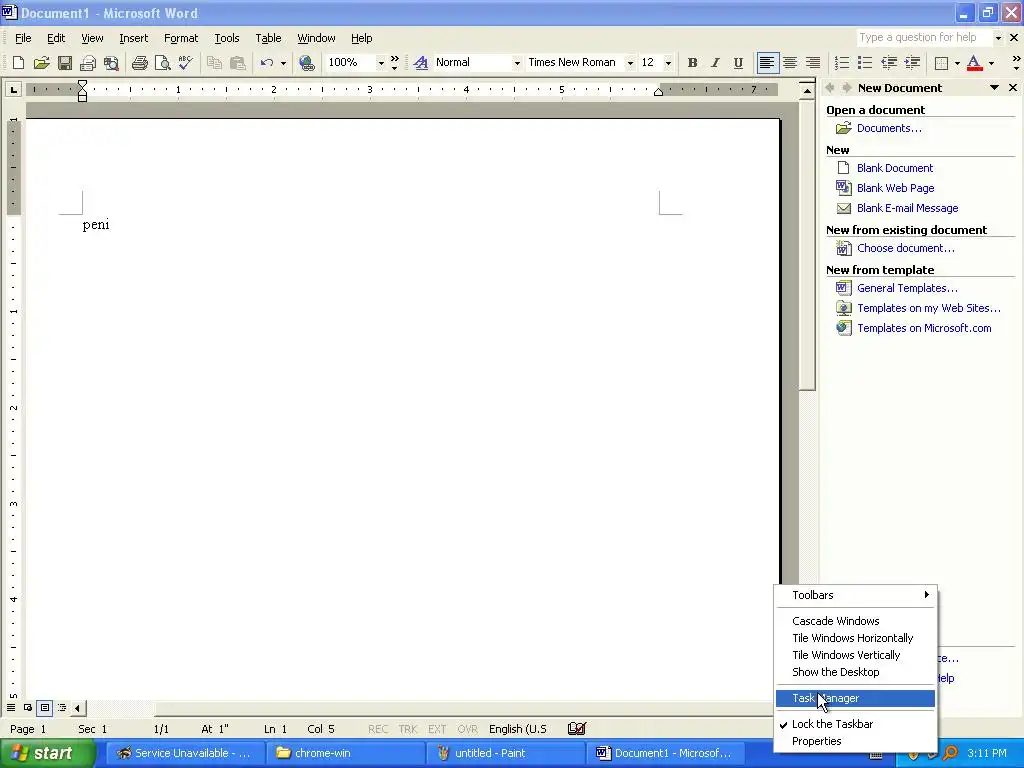
Task: Go back in the task pane
Action: (x=831, y=88)
